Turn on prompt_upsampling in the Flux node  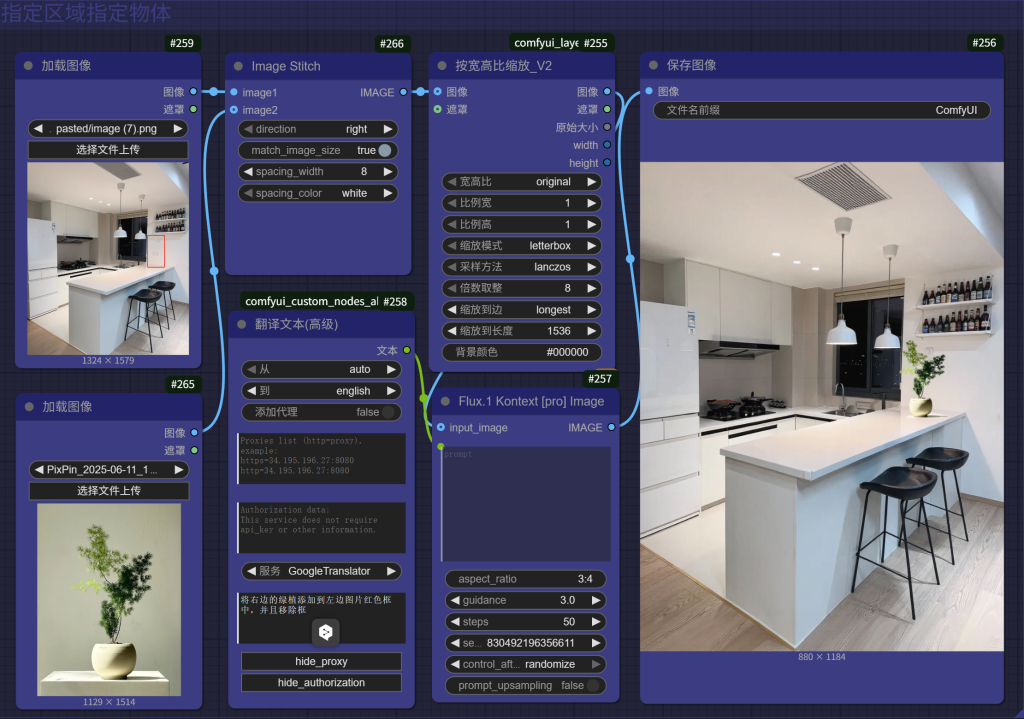coord(594,685)
